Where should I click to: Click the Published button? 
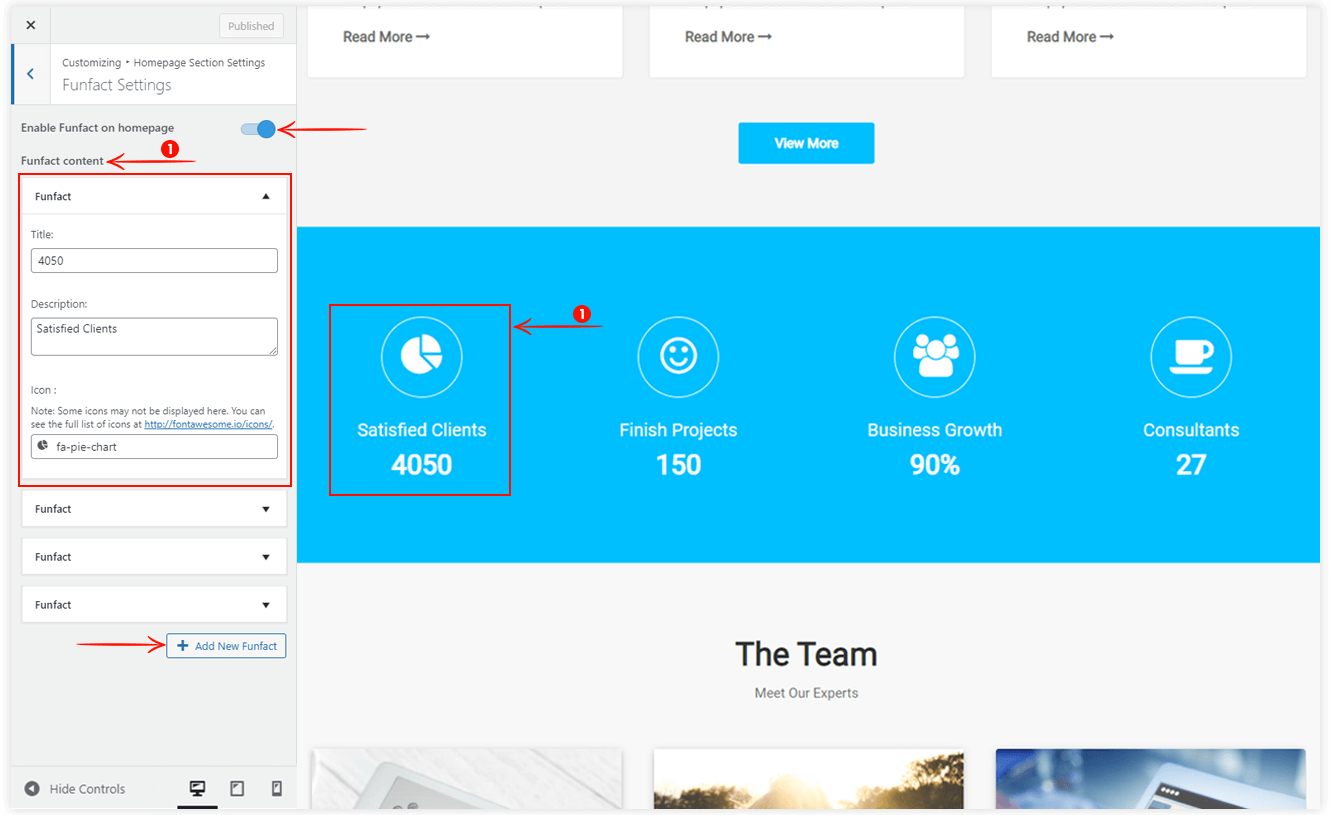[251, 26]
